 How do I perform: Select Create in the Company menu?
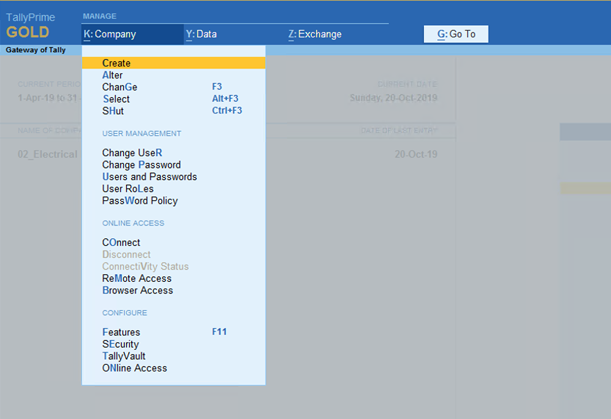(x=117, y=63)
